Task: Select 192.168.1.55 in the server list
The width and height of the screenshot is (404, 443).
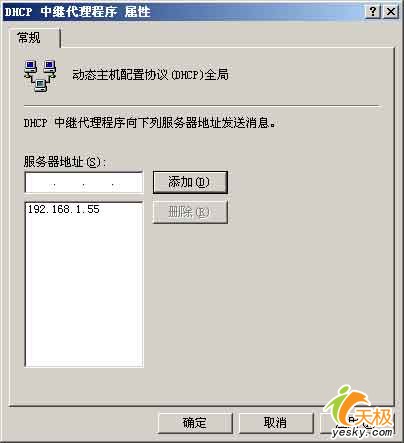Action: pos(64,209)
